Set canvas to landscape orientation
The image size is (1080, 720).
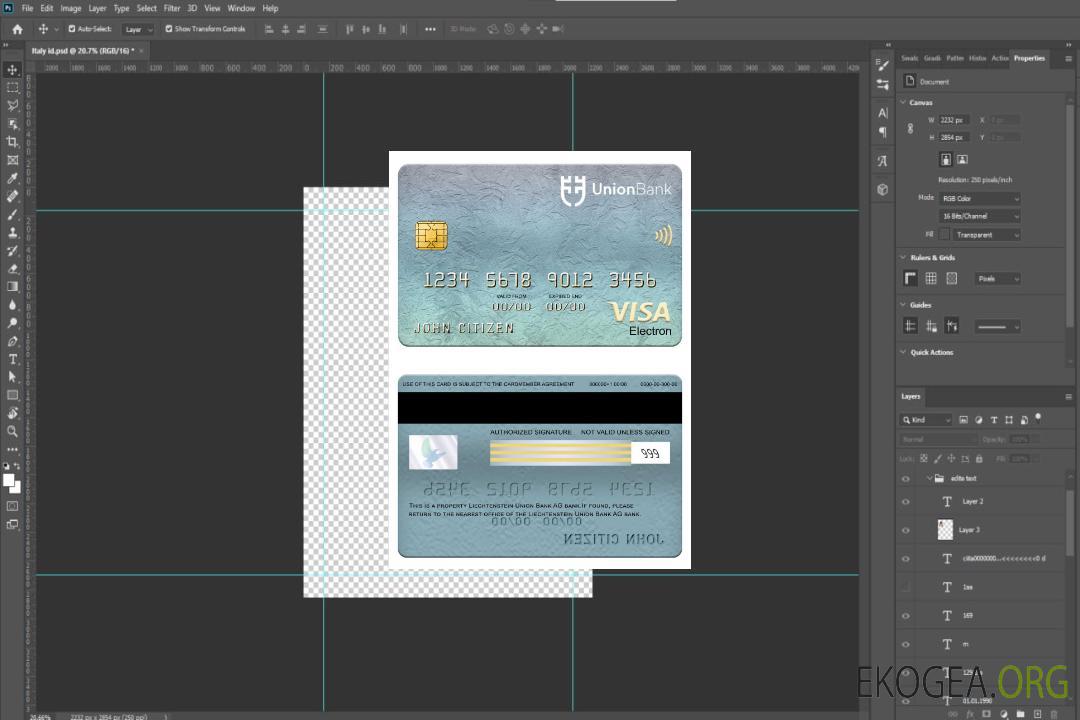click(962, 160)
